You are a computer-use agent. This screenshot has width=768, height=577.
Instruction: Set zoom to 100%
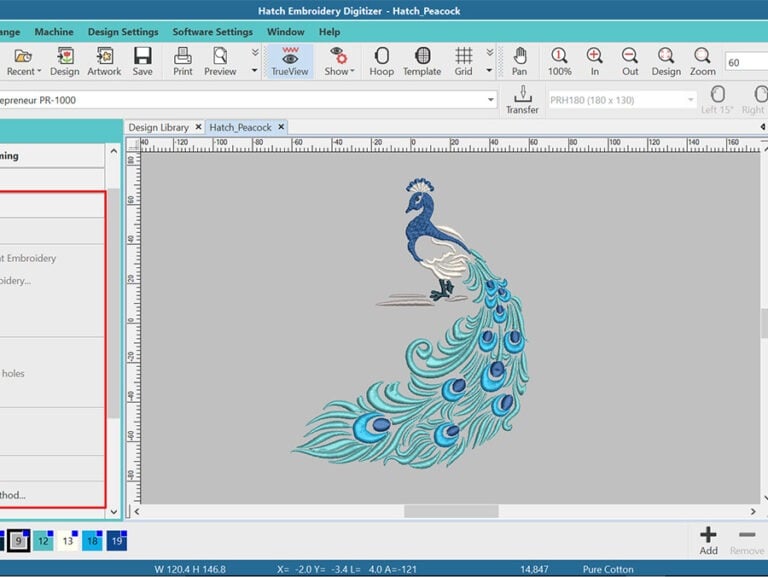pos(559,61)
